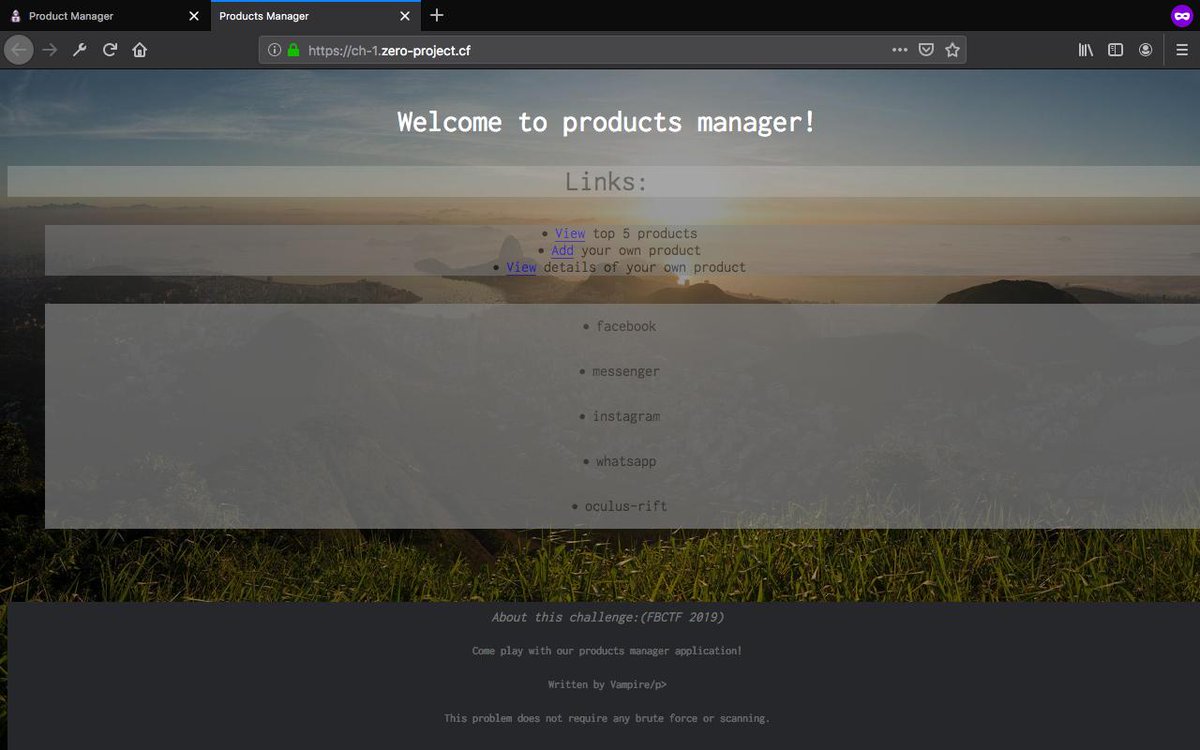Image resolution: width=1200 pixels, height=750 pixels.
Task: Click the whatsapp list item
Action: coord(626,461)
